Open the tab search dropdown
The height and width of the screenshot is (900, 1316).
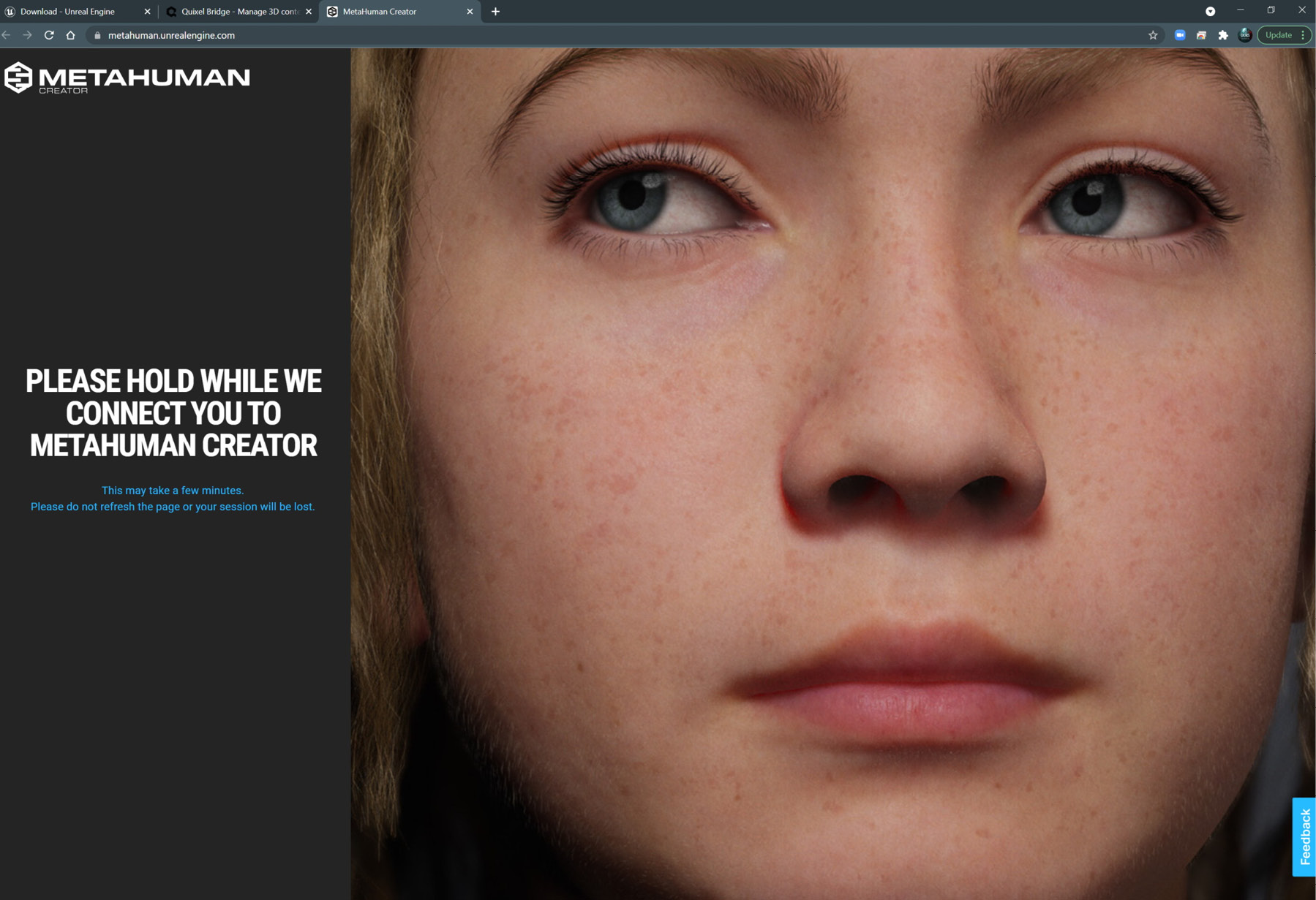click(x=1210, y=12)
